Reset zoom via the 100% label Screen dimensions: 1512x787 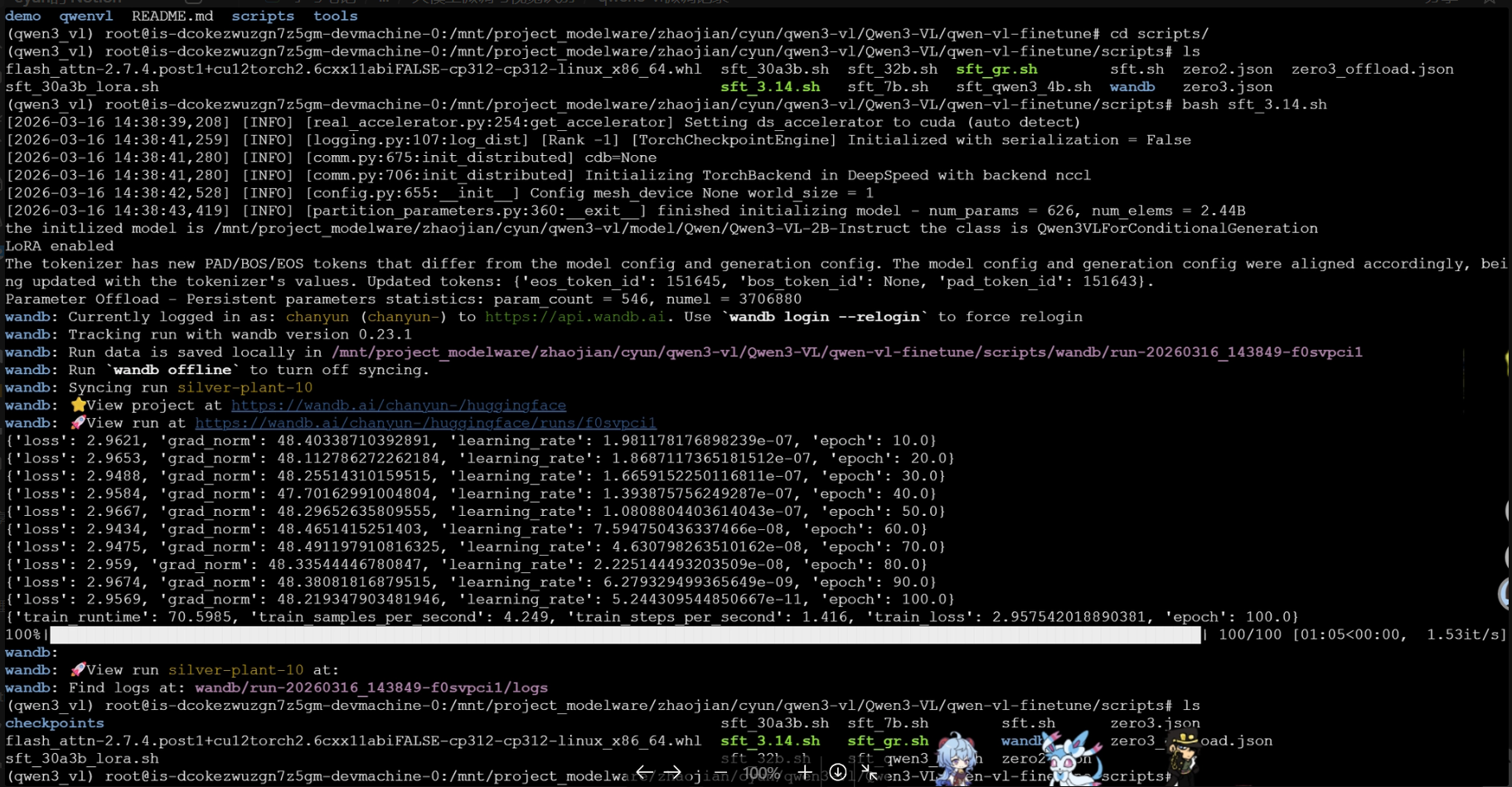click(x=761, y=773)
